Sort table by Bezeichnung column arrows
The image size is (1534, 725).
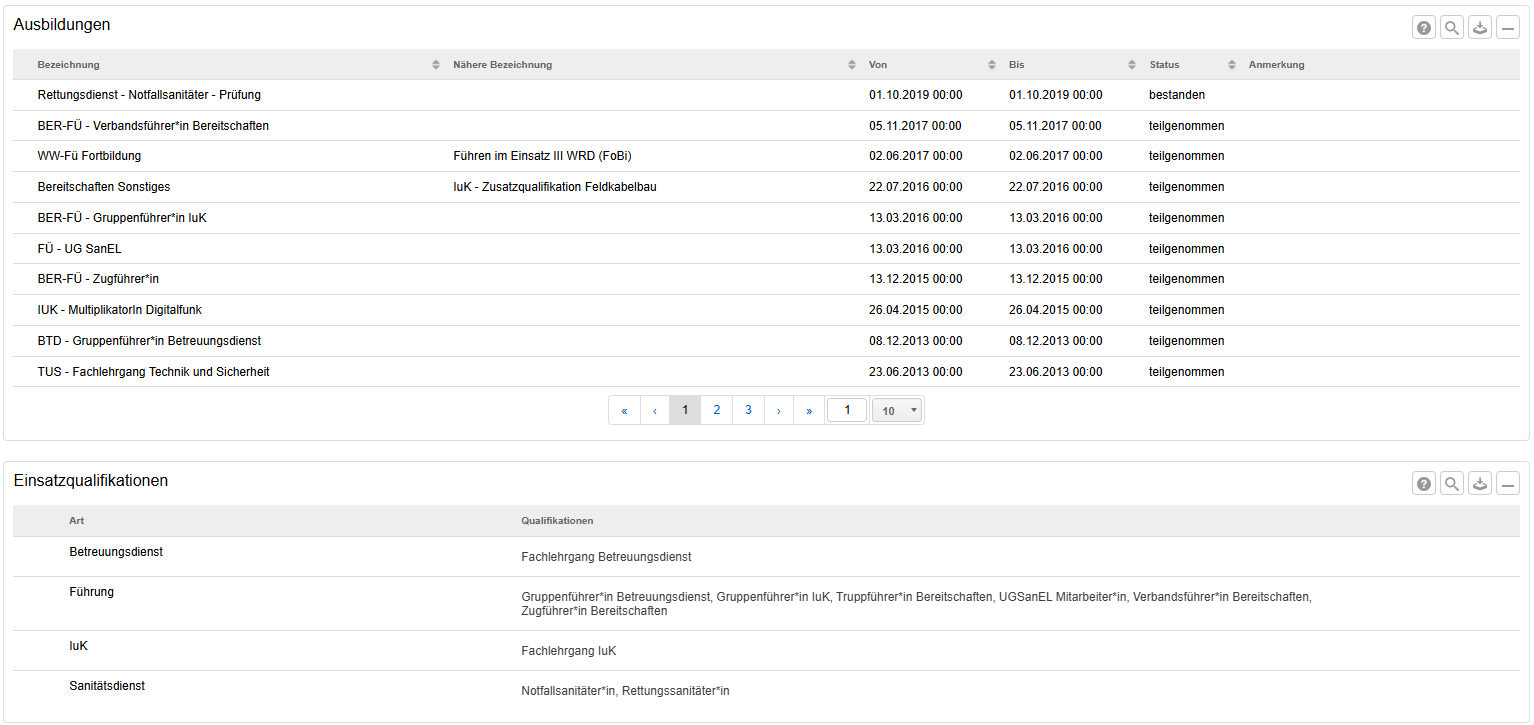[436, 65]
